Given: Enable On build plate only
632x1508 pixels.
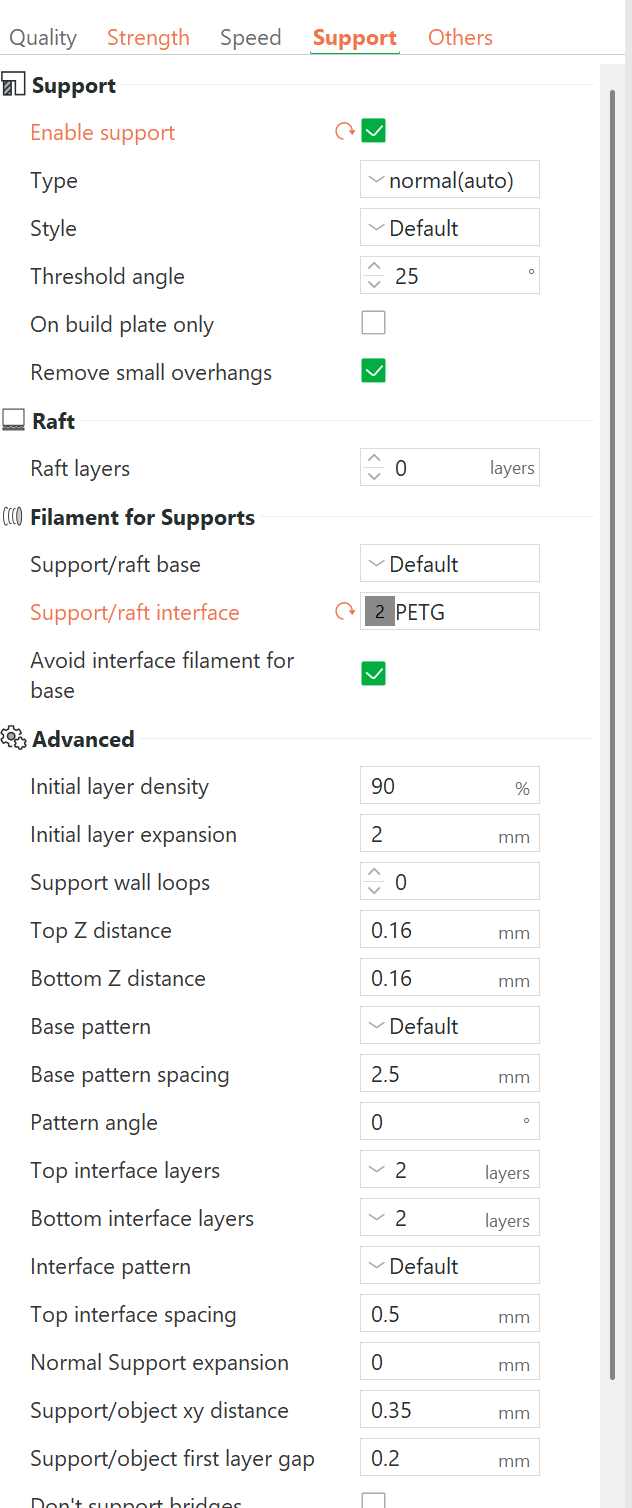Looking at the screenshot, I should pyautogui.click(x=374, y=323).
